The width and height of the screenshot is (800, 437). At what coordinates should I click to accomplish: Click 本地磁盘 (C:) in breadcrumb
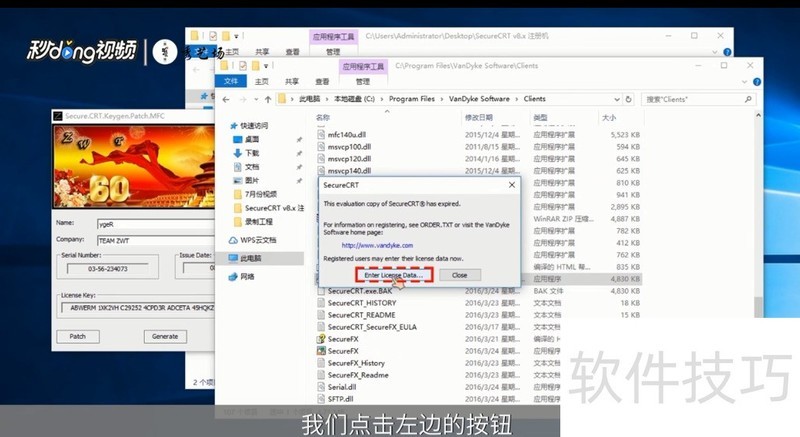pos(354,99)
